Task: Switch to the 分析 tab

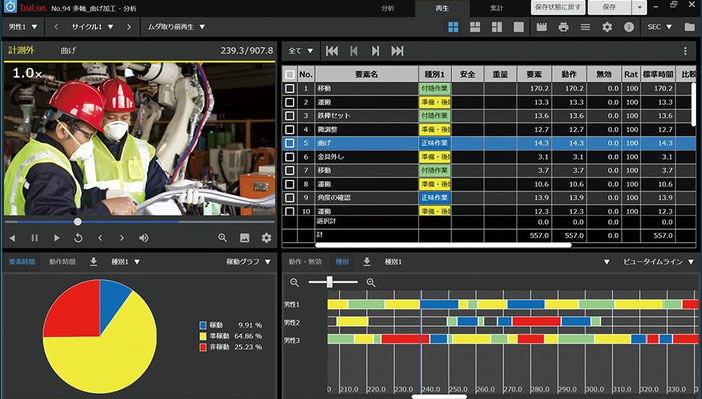Action: coord(388,8)
